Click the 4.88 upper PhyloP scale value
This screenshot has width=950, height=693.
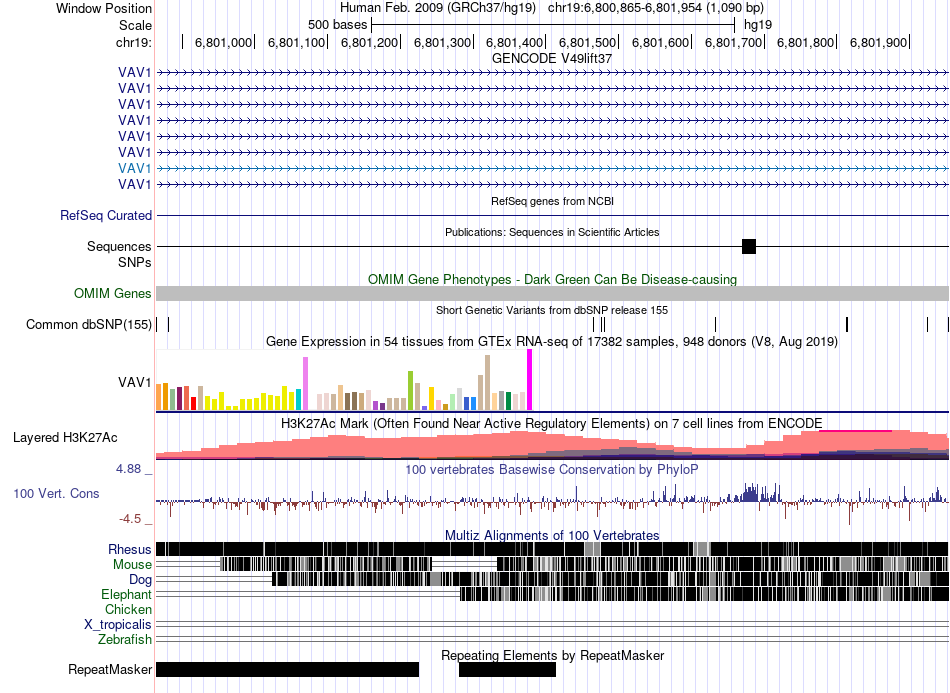(128, 469)
